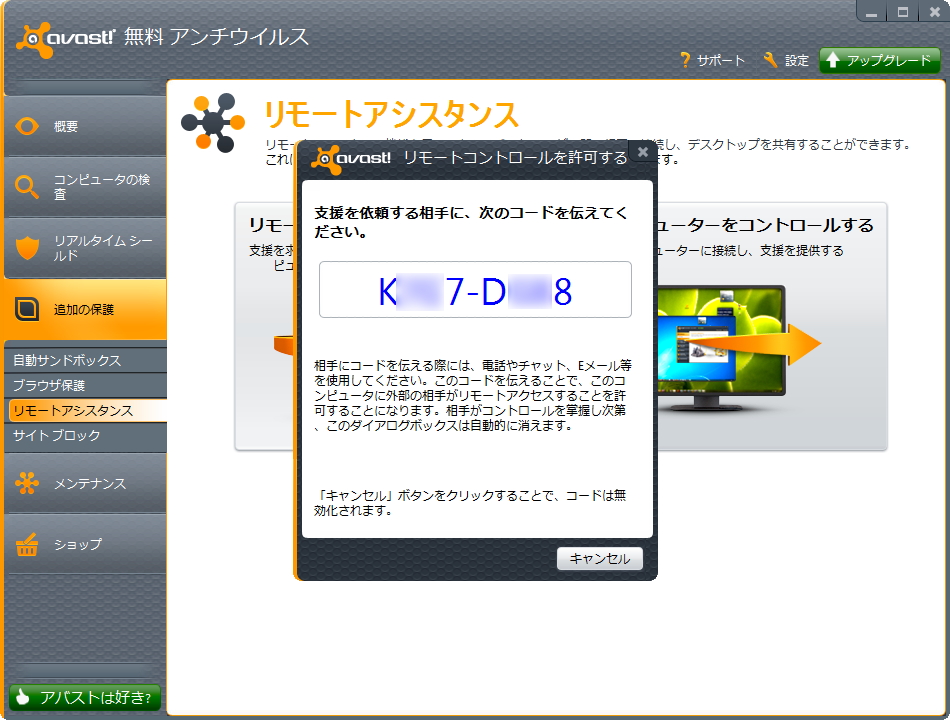Click the サポート question mark icon
This screenshot has width=950, height=720.
pyautogui.click(x=688, y=59)
